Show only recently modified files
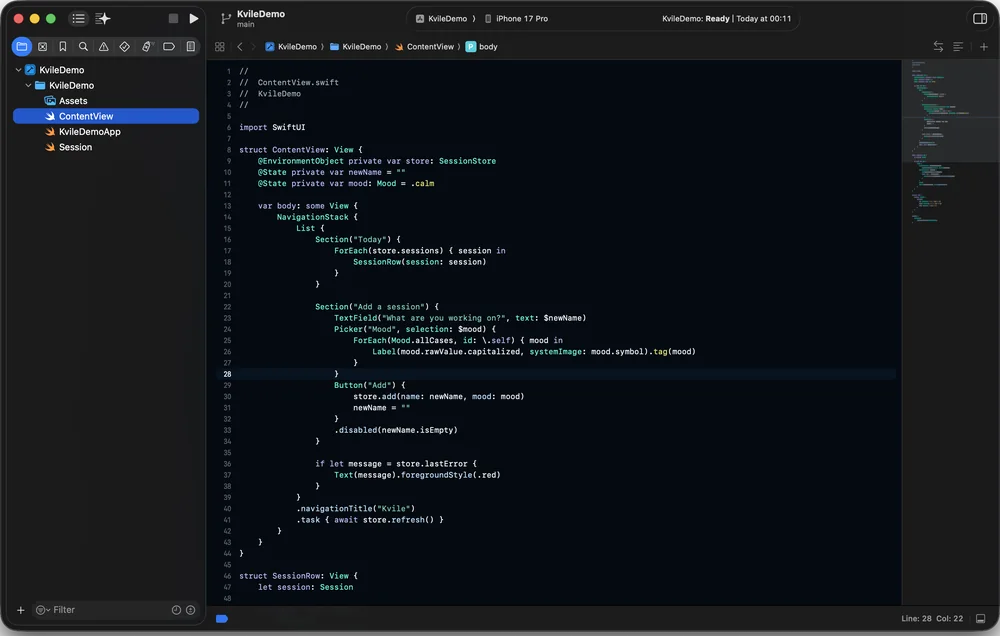This screenshot has width=1000, height=636. (x=177, y=610)
